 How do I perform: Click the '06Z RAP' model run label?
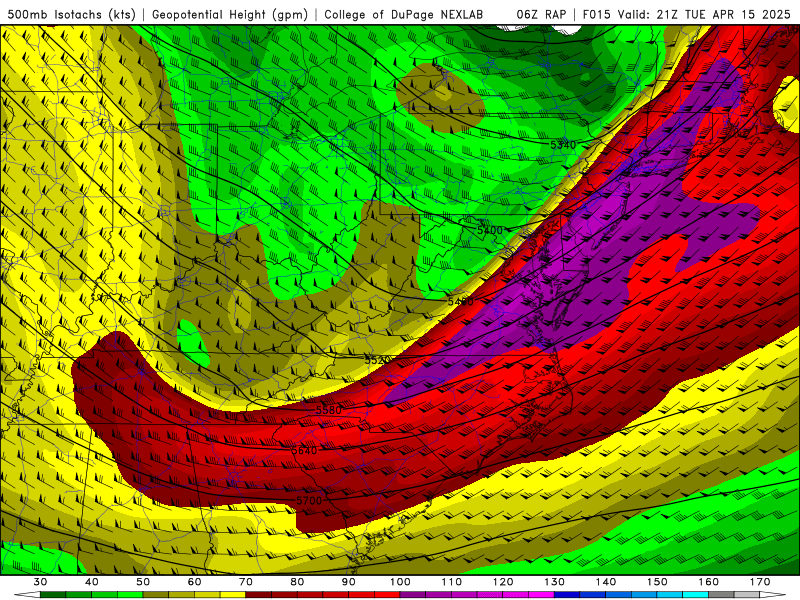tap(541, 14)
